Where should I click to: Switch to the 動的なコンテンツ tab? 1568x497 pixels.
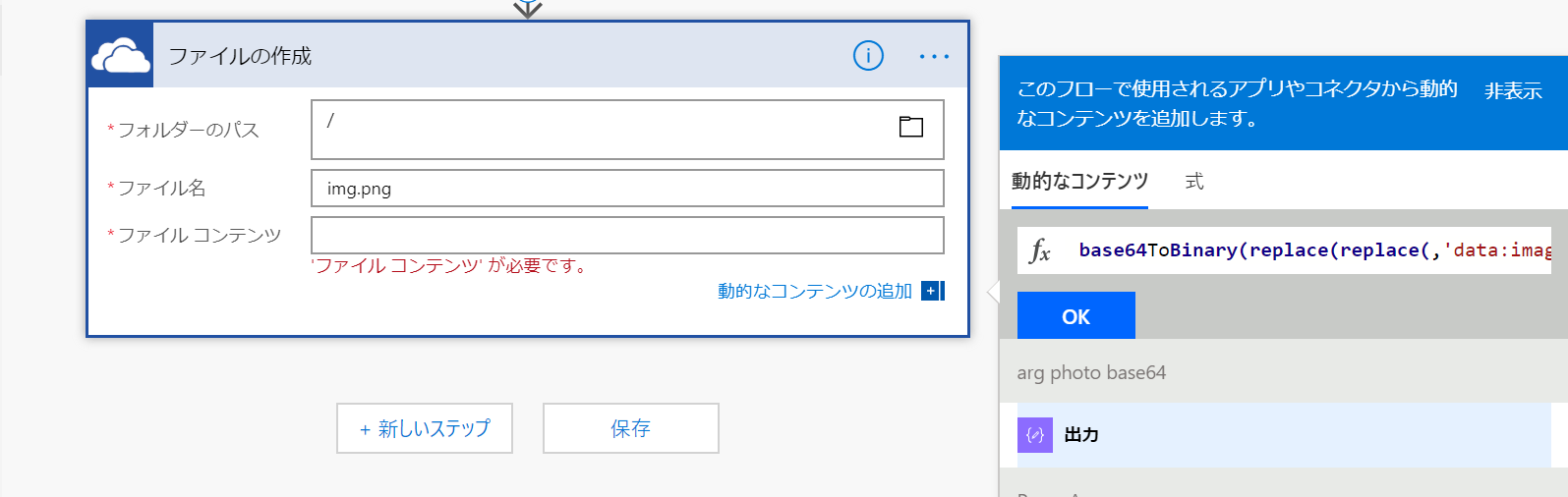click(1079, 181)
